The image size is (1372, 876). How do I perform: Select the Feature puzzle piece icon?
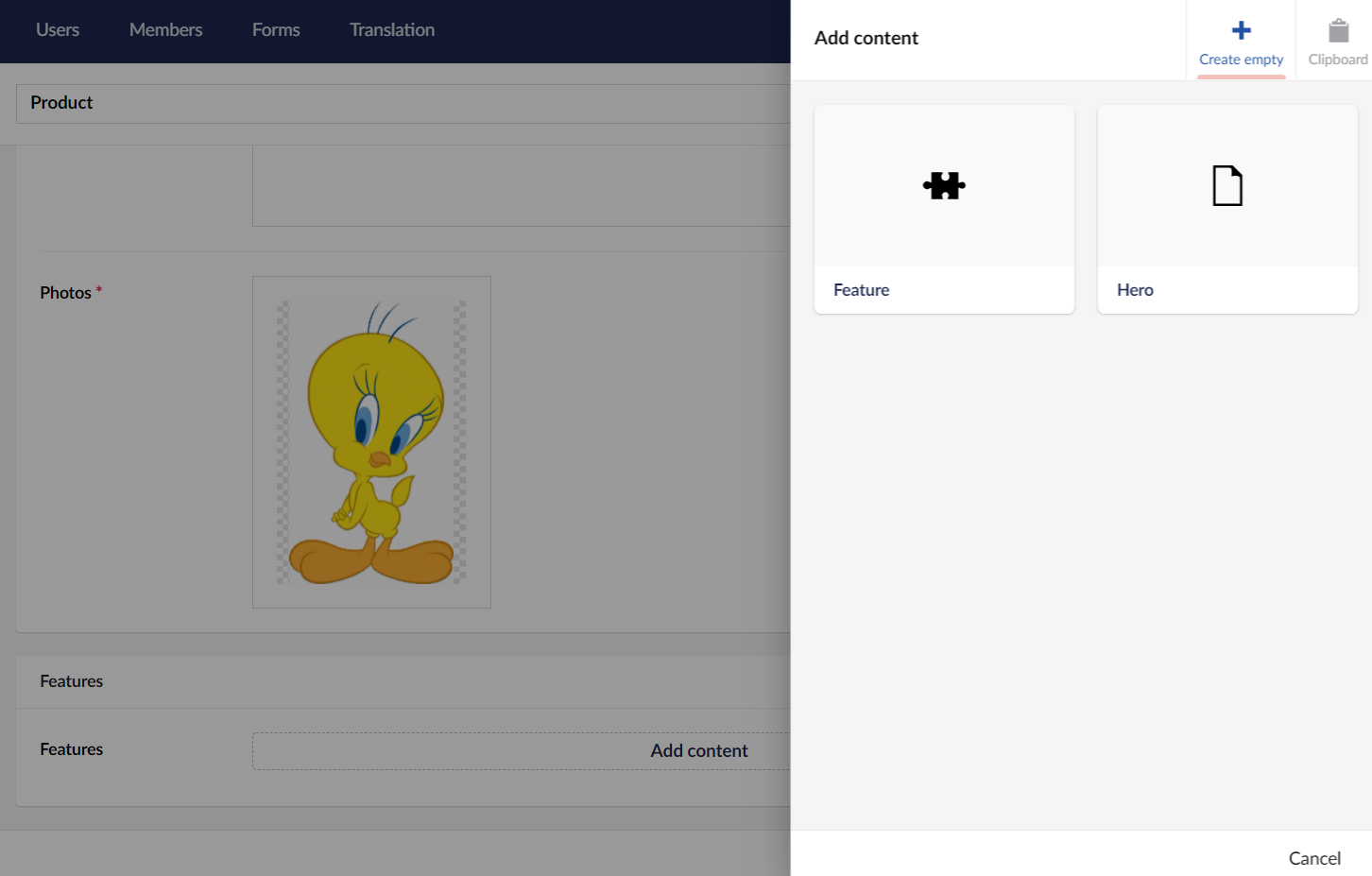[944, 185]
